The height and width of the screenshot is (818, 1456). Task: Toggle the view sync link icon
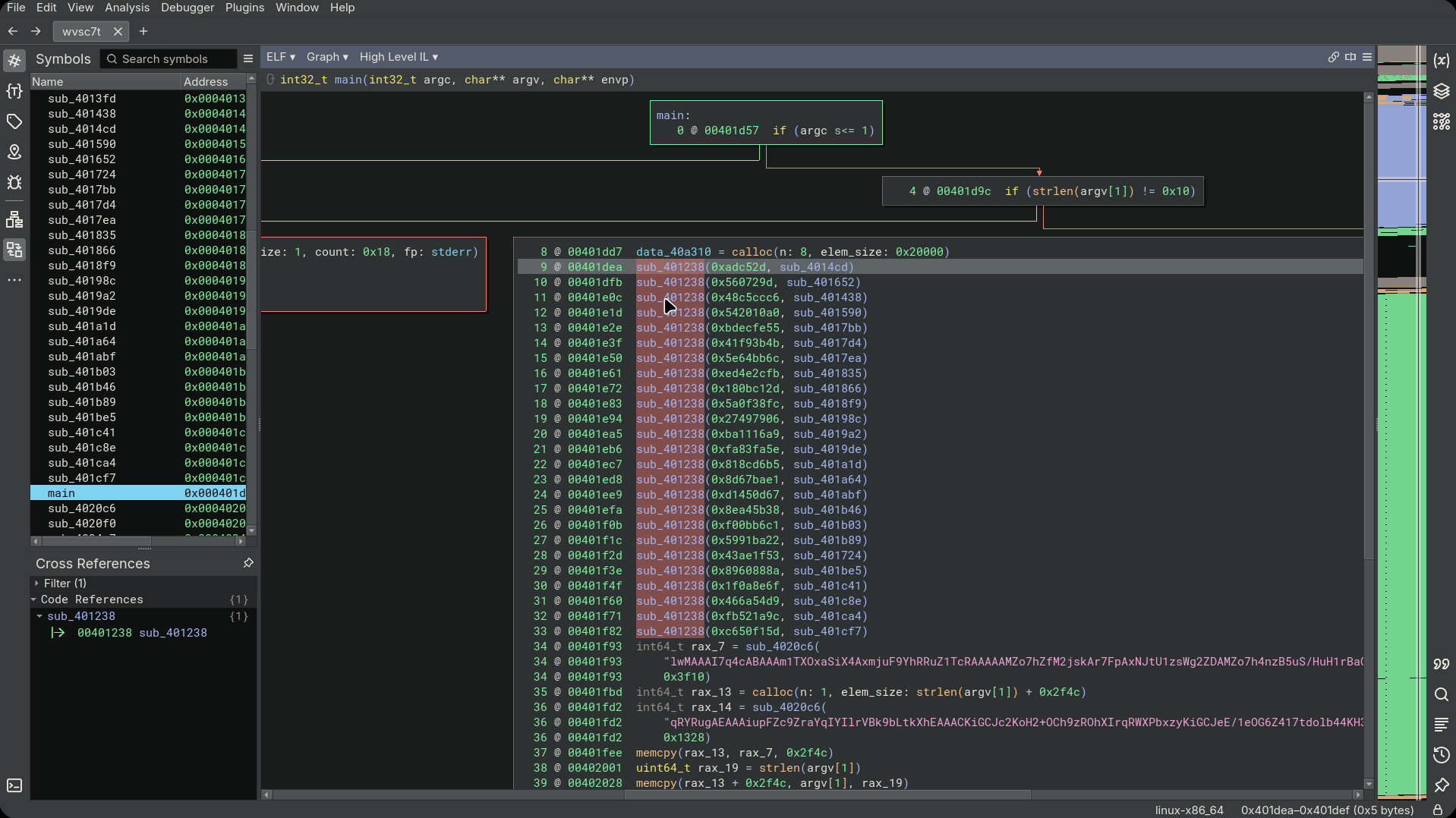pos(1333,57)
